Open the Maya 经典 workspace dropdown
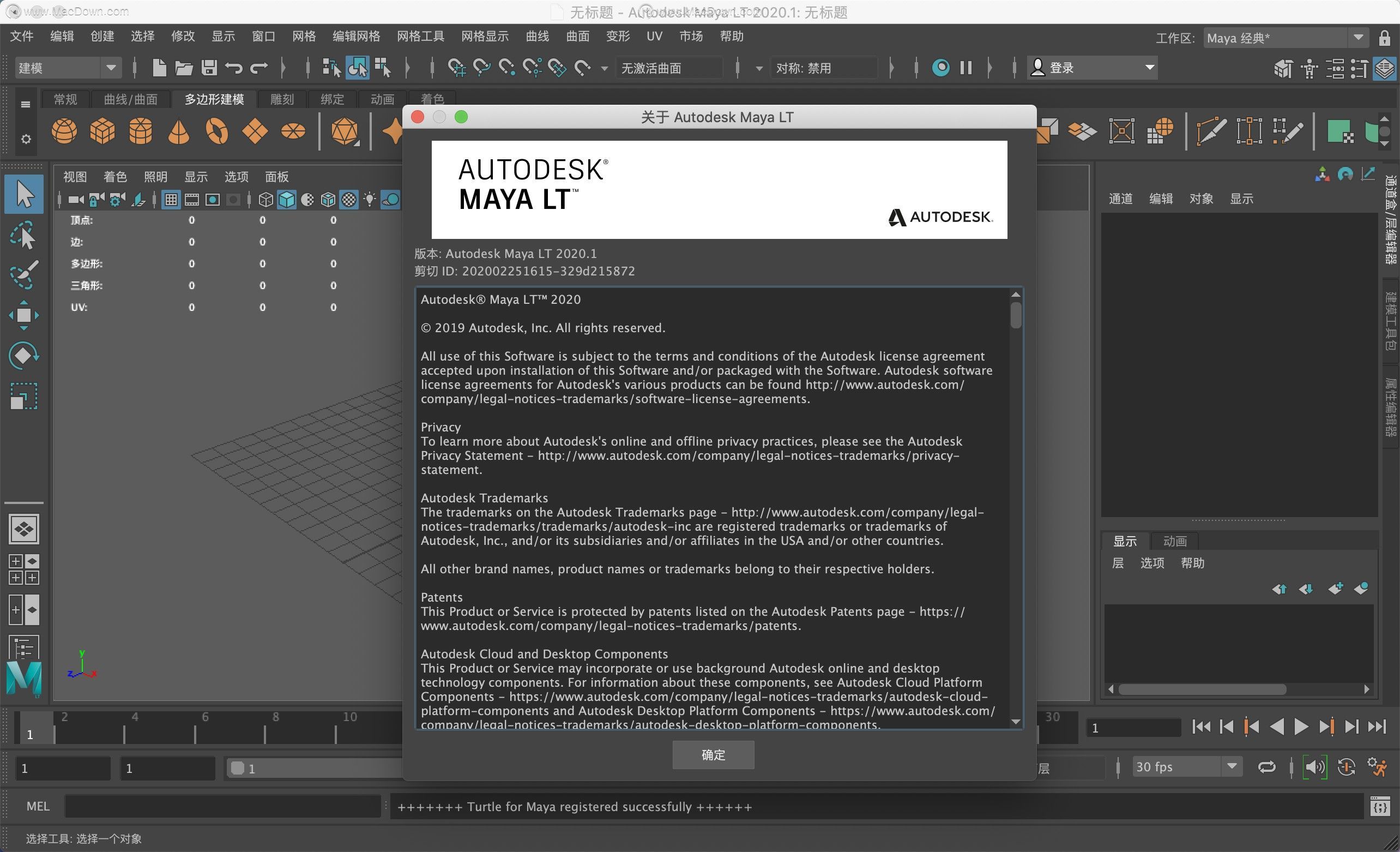1400x852 pixels. (x=1286, y=38)
